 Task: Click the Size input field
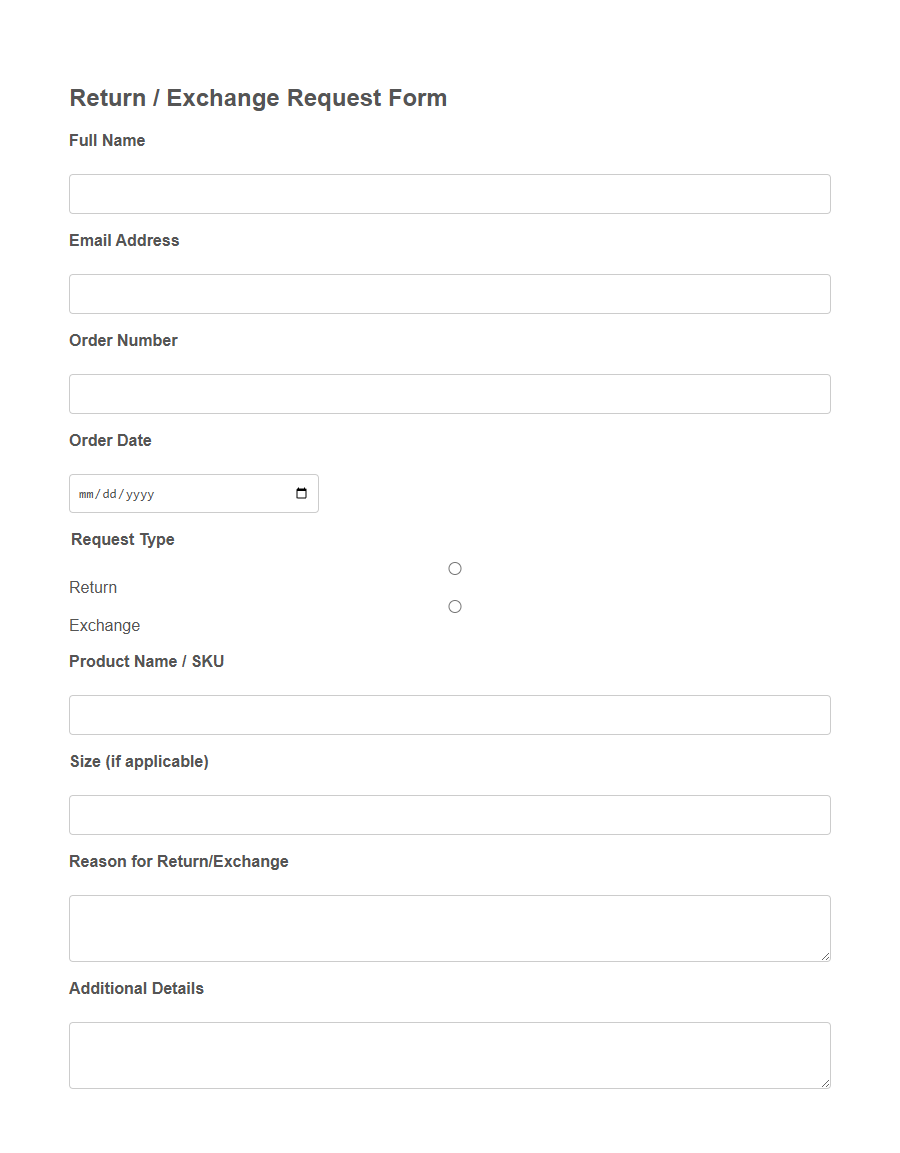point(449,814)
